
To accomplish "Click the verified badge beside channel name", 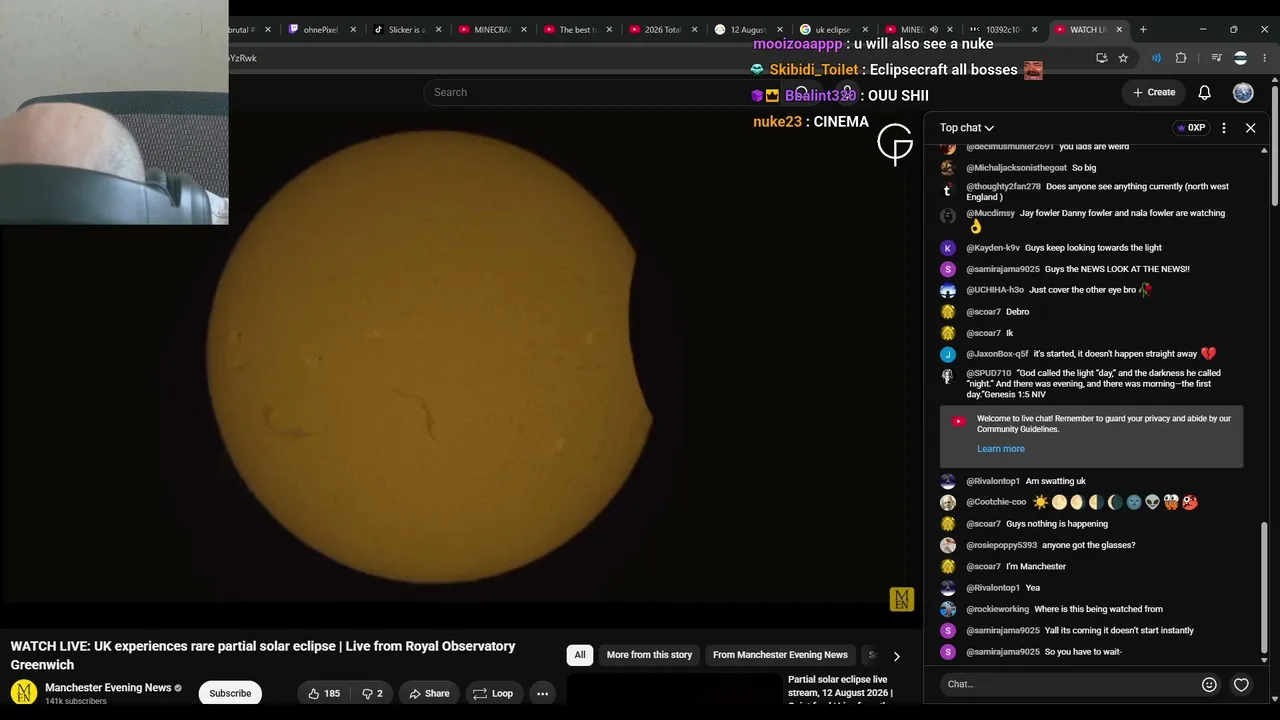I will click(x=178, y=688).
